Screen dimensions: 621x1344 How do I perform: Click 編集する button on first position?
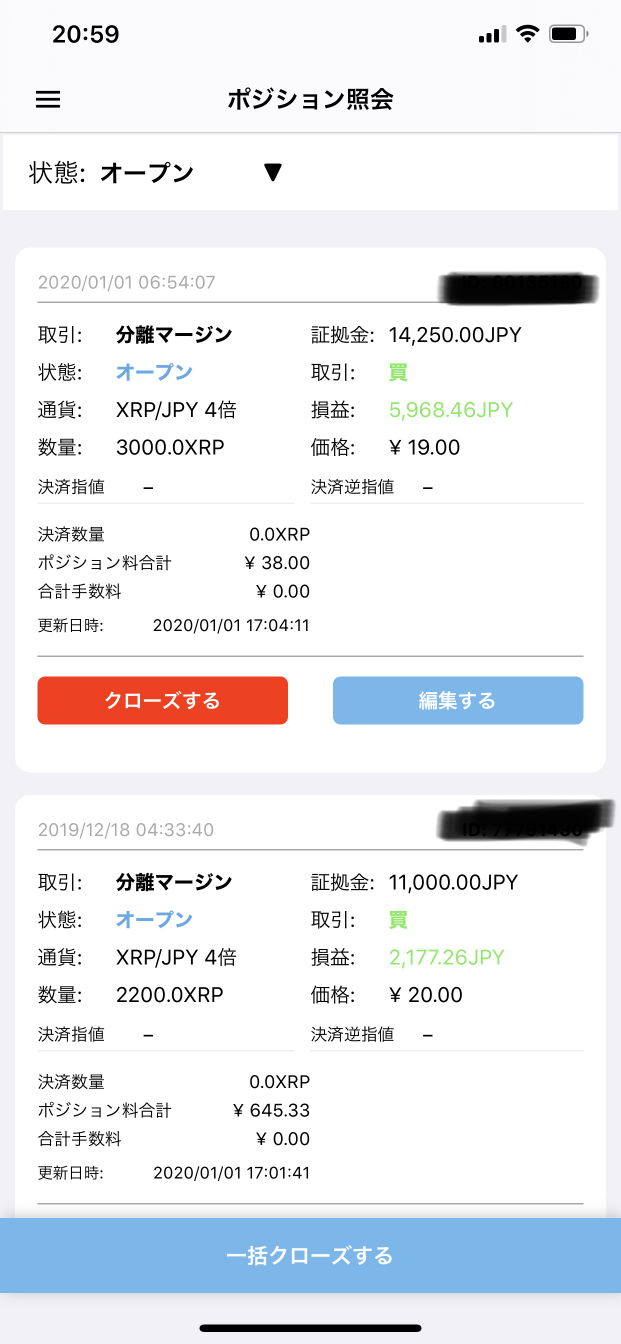tap(458, 700)
